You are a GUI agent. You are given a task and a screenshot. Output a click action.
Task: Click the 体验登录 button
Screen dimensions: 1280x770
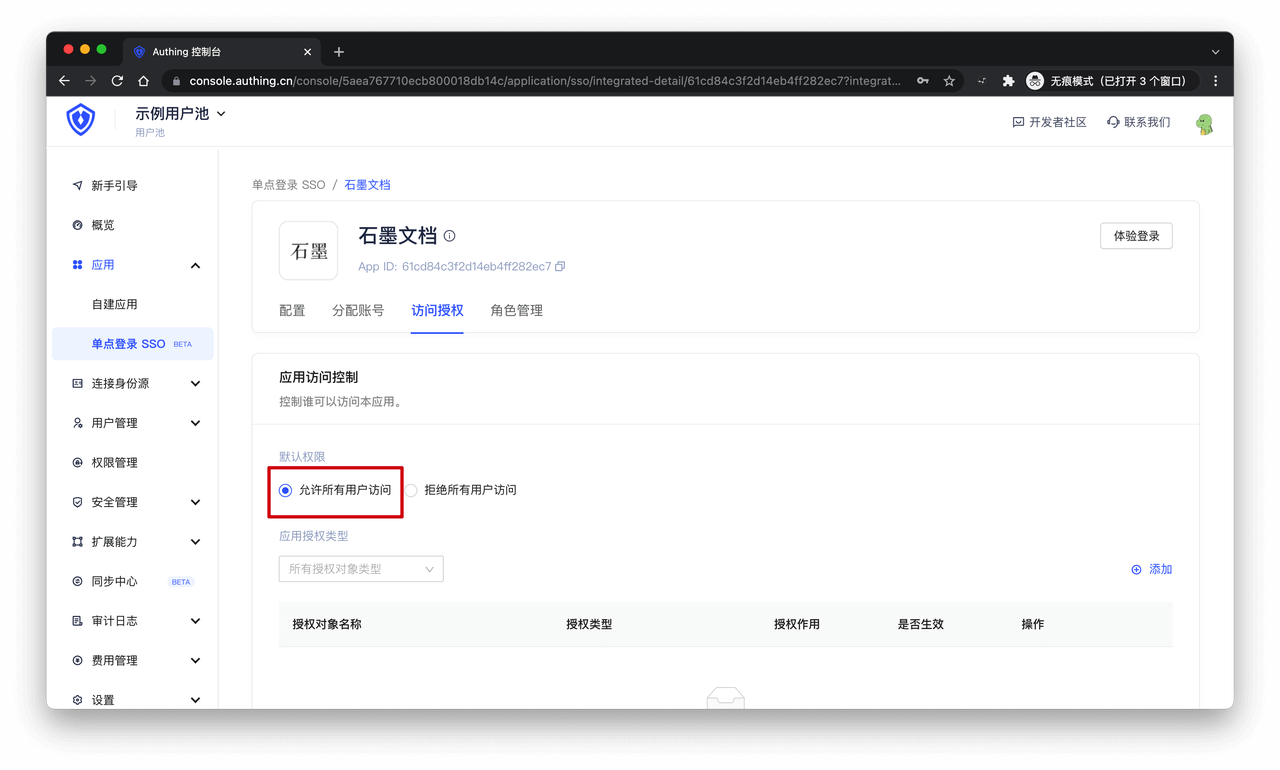click(1136, 236)
